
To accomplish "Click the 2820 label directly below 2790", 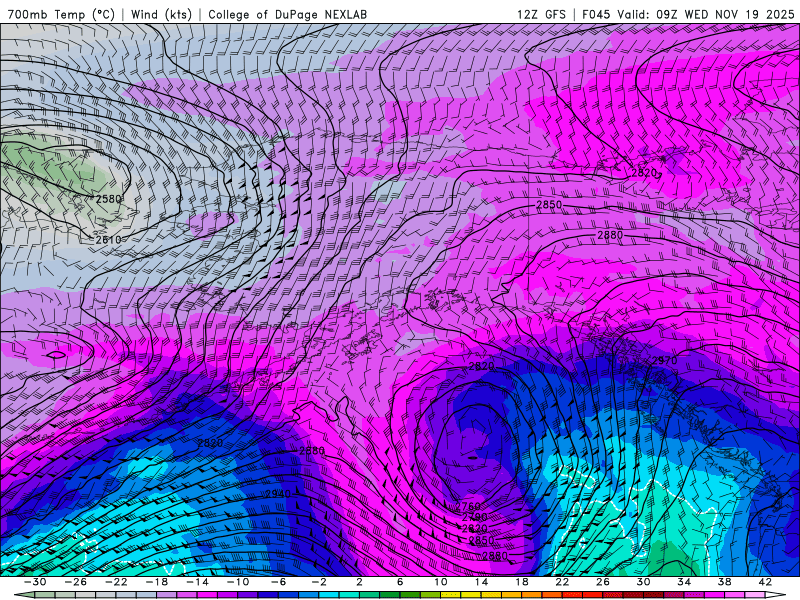I will point(474,528).
